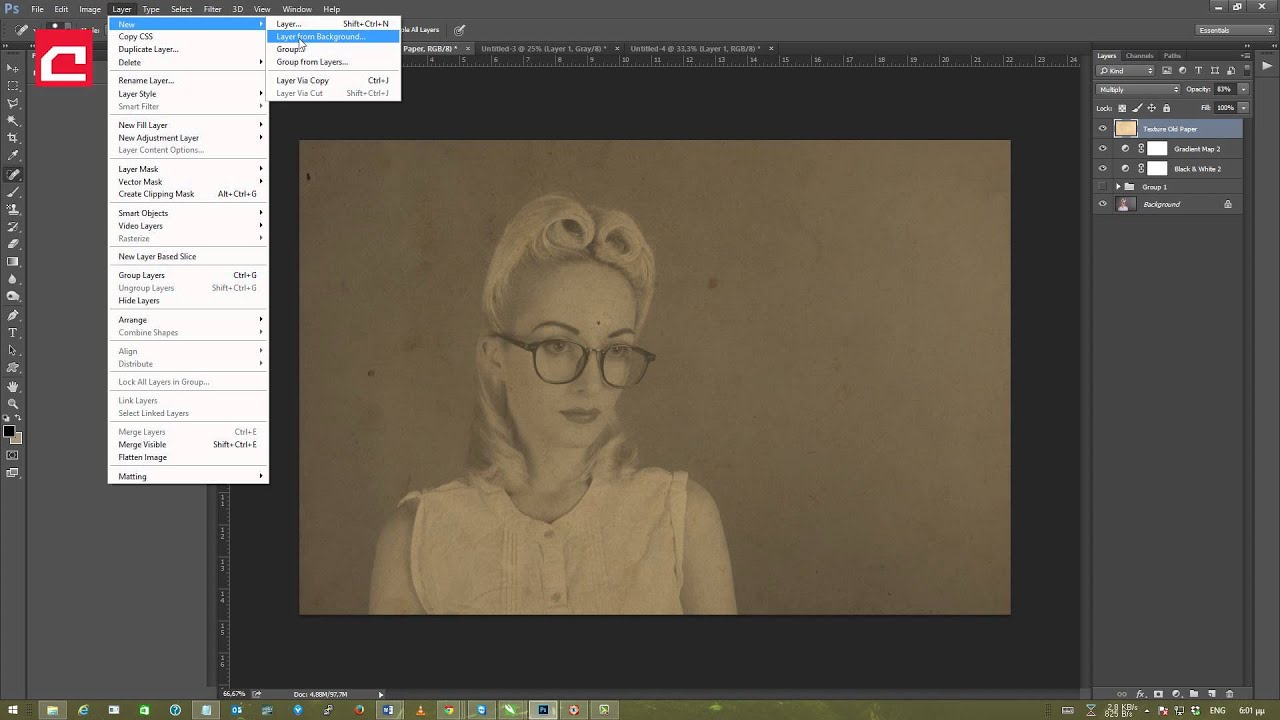
Task: Filter layers by shape layer icon
Action: [x=1215, y=71]
